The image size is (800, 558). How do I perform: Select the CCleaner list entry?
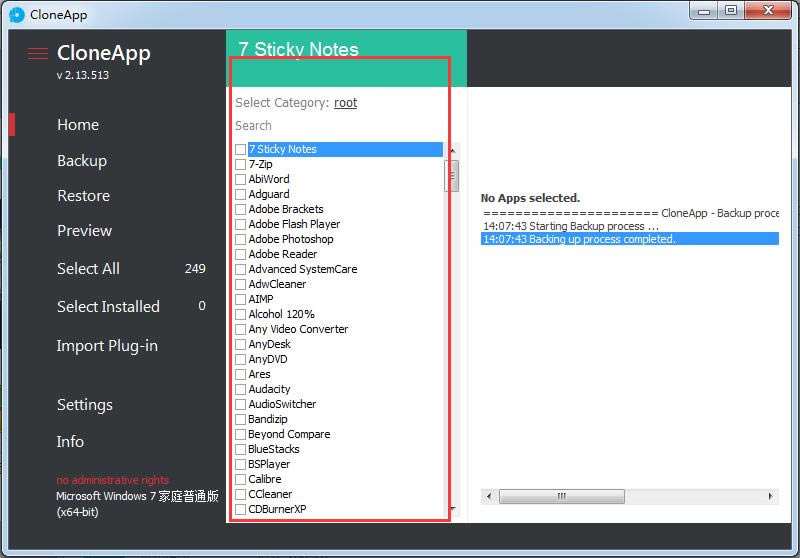270,494
